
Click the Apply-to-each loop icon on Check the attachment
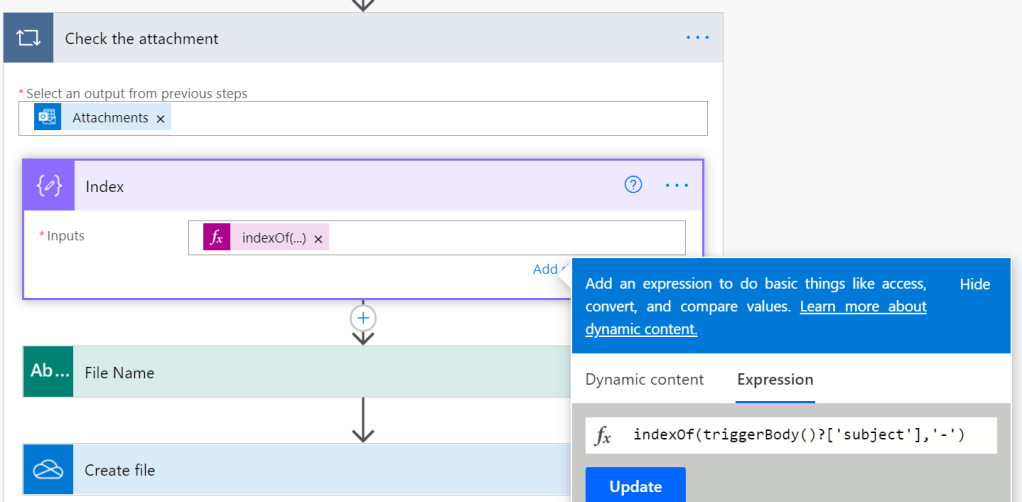pyautogui.click(x=28, y=38)
